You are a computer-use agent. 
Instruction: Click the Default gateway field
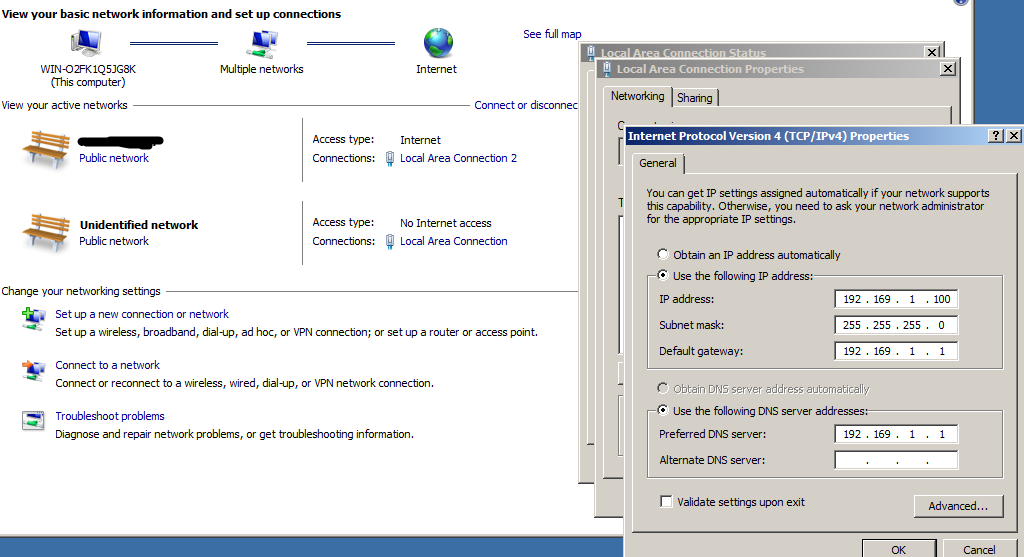[896, 351]
